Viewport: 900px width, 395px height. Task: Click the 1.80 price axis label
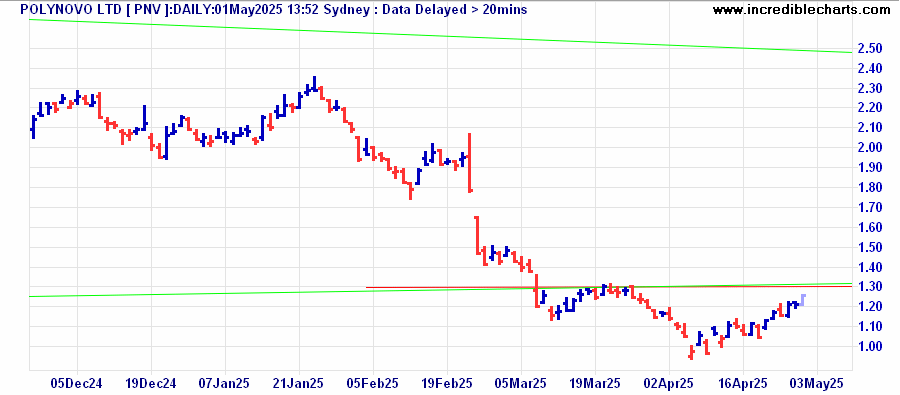tap(870, 187)
